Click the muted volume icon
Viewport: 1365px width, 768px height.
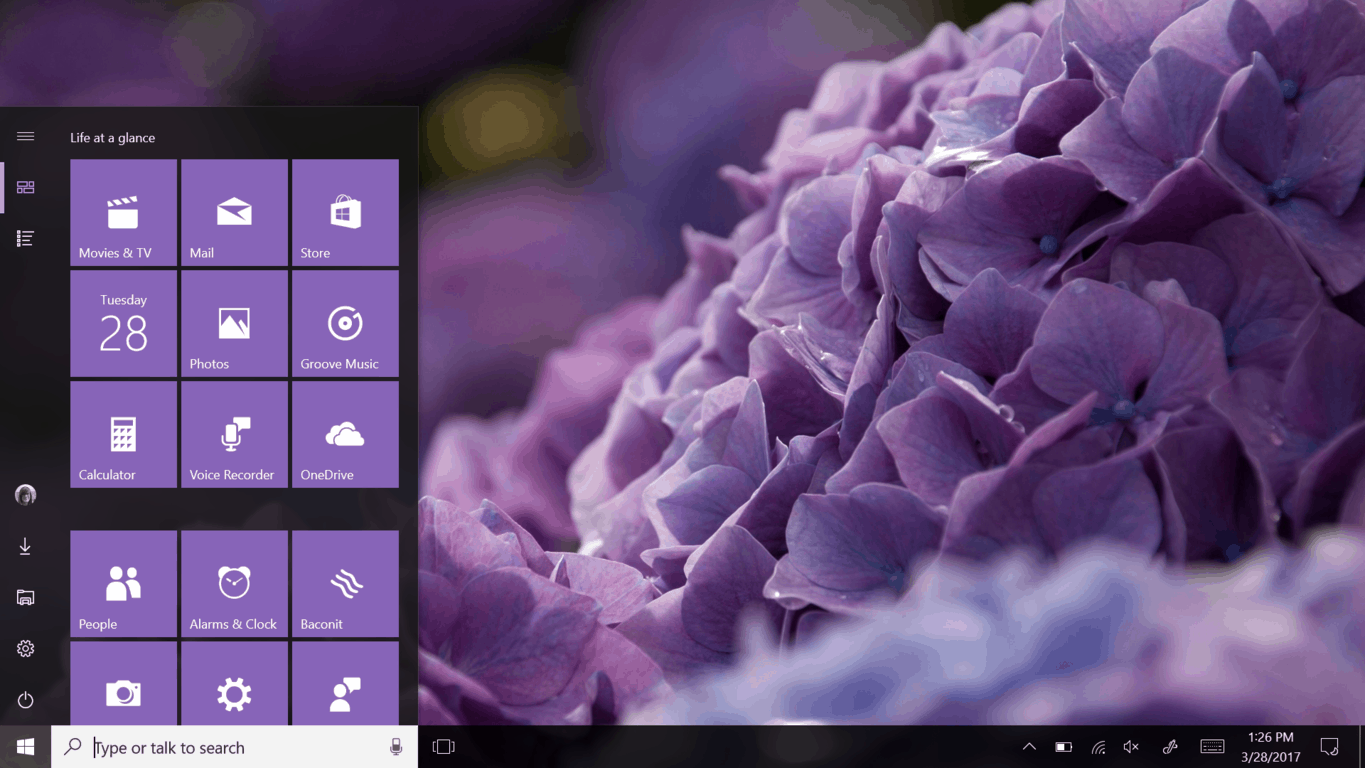click(x=1131, y=747)
